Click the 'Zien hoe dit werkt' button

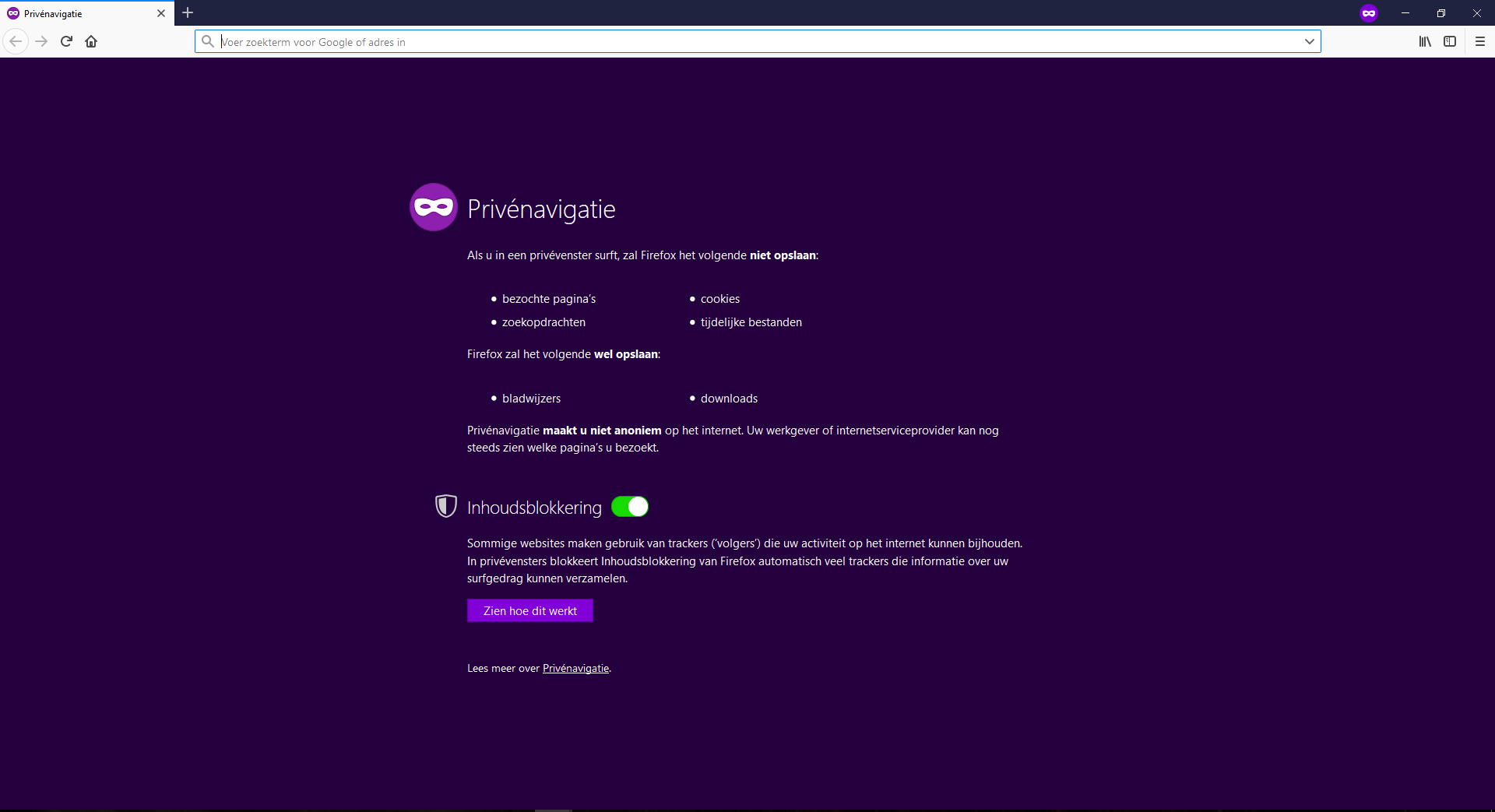click(530, 610)
